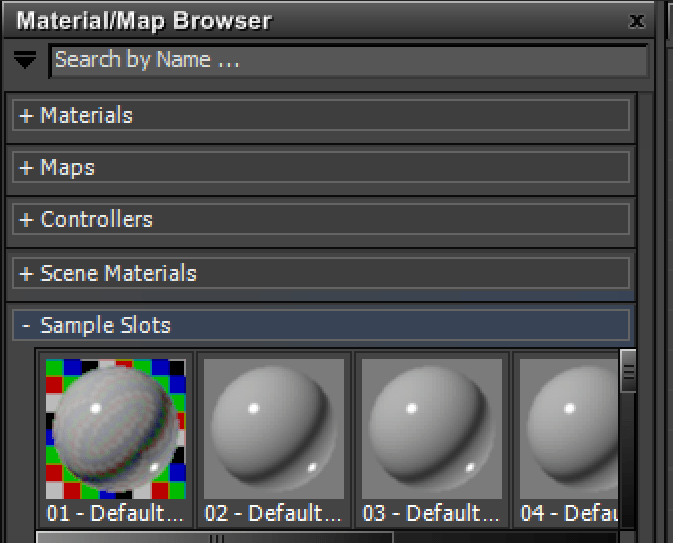Open the Material/Map Browser options arrow menu
673x543 pixels.
[x=24, y=60]
